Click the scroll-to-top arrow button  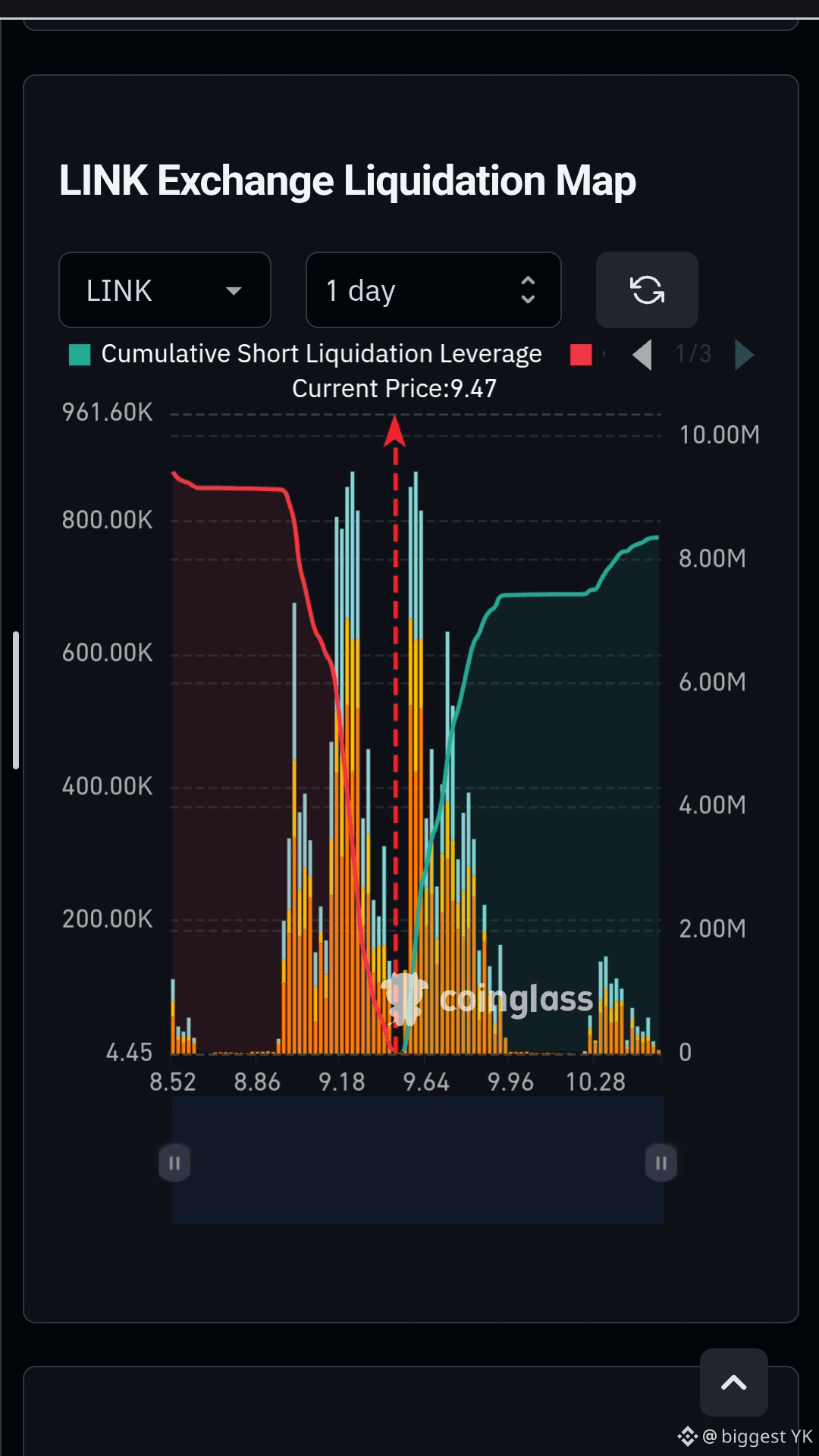(x=733, y=1383)
